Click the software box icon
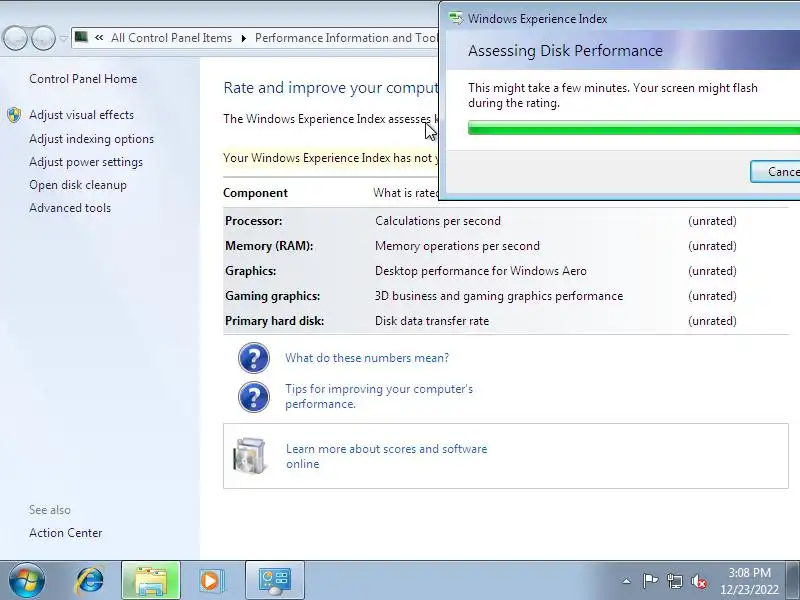The height and width of the screenshot is (600, 800). tap(249, 456)
